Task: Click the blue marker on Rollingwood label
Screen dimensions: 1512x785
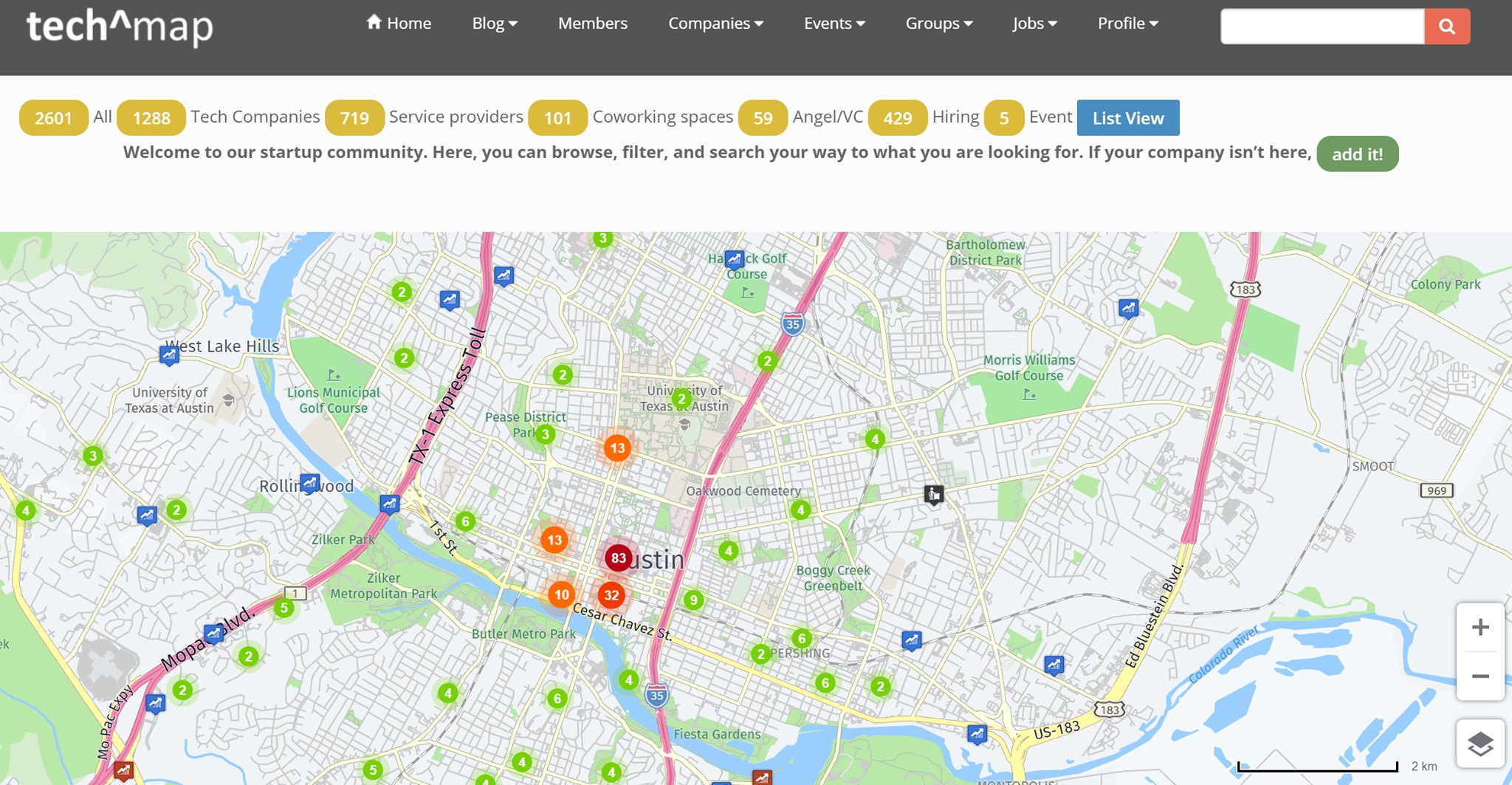Action: point(310,484)
